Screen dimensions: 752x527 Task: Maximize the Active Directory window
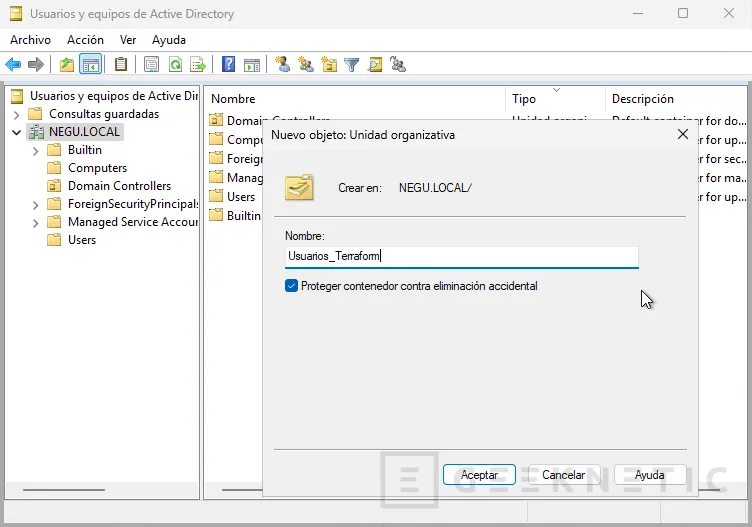[x=683, y=13]
